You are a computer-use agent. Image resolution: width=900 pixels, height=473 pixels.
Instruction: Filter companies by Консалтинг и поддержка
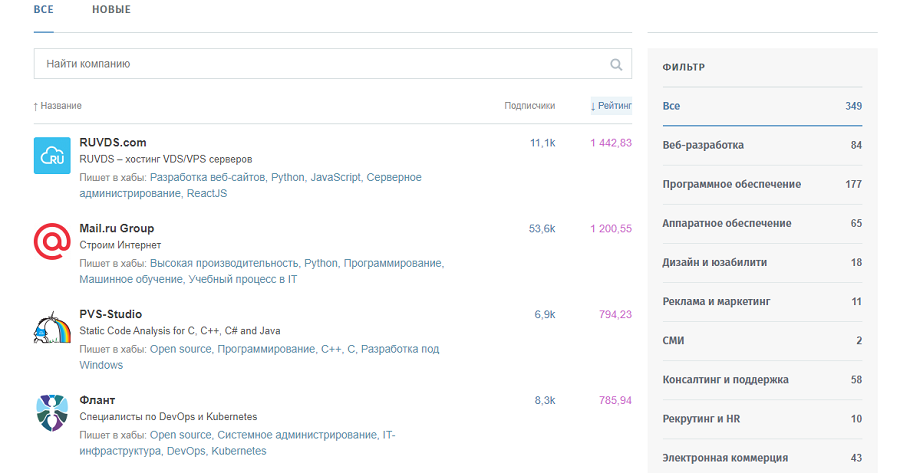coord(762,379)
